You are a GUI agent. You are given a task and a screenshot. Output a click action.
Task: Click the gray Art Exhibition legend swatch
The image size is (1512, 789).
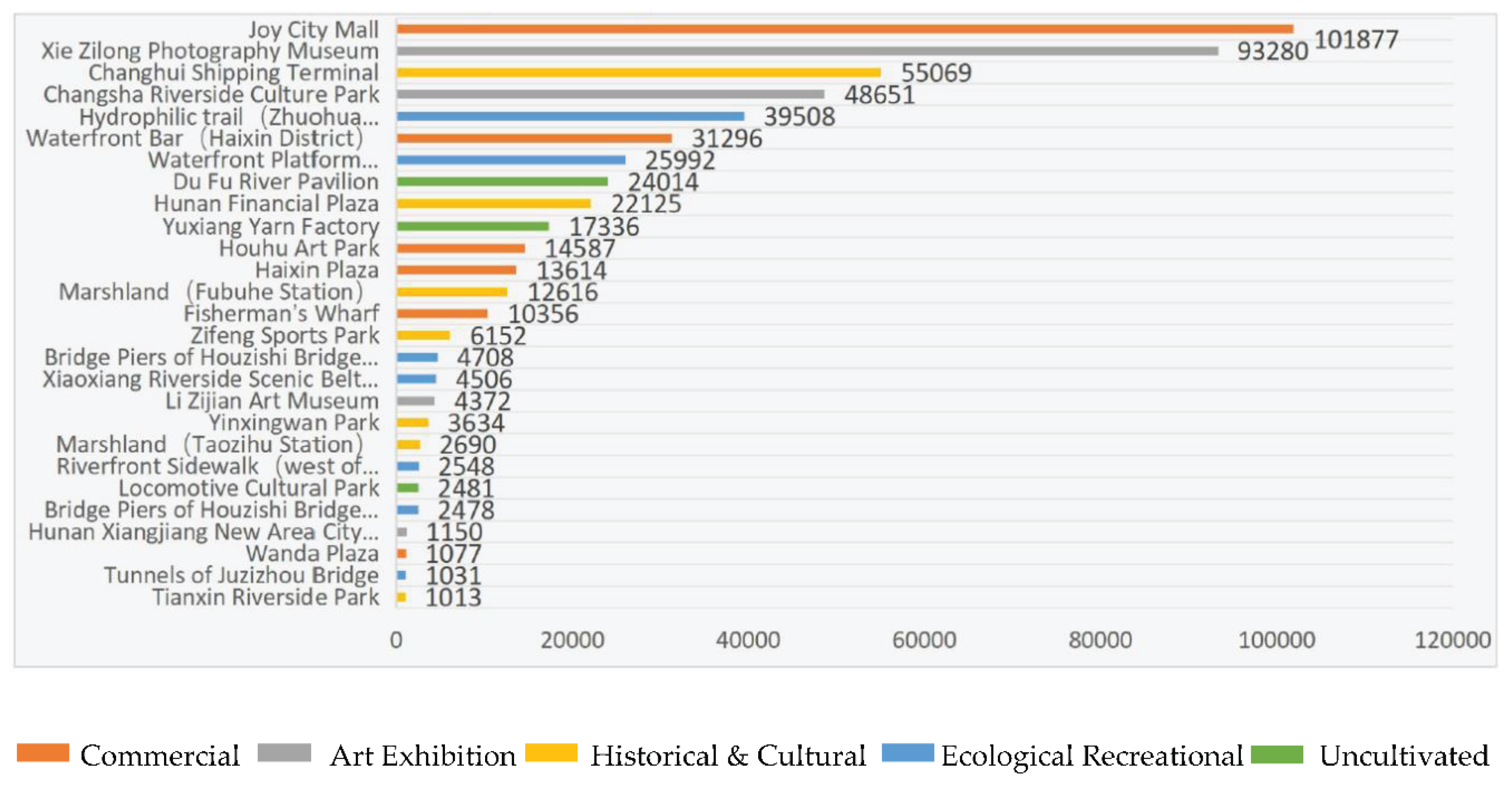(284, 753)
